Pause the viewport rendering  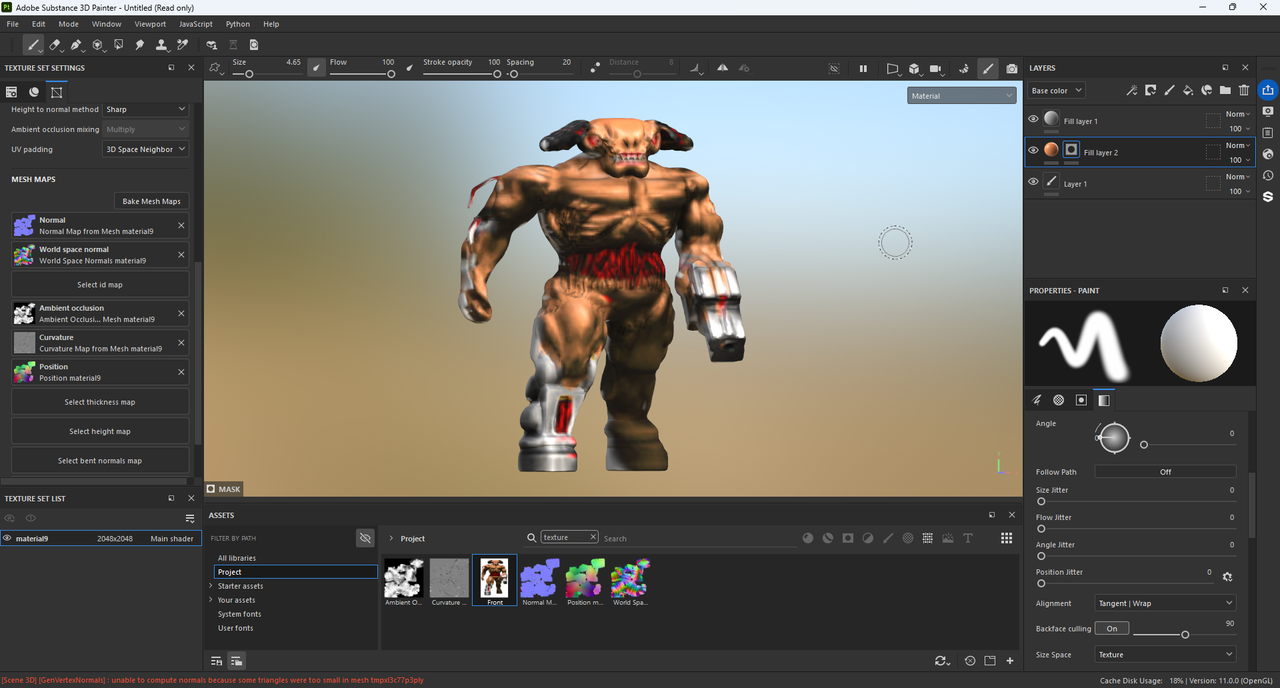click(x=862, y=68)
